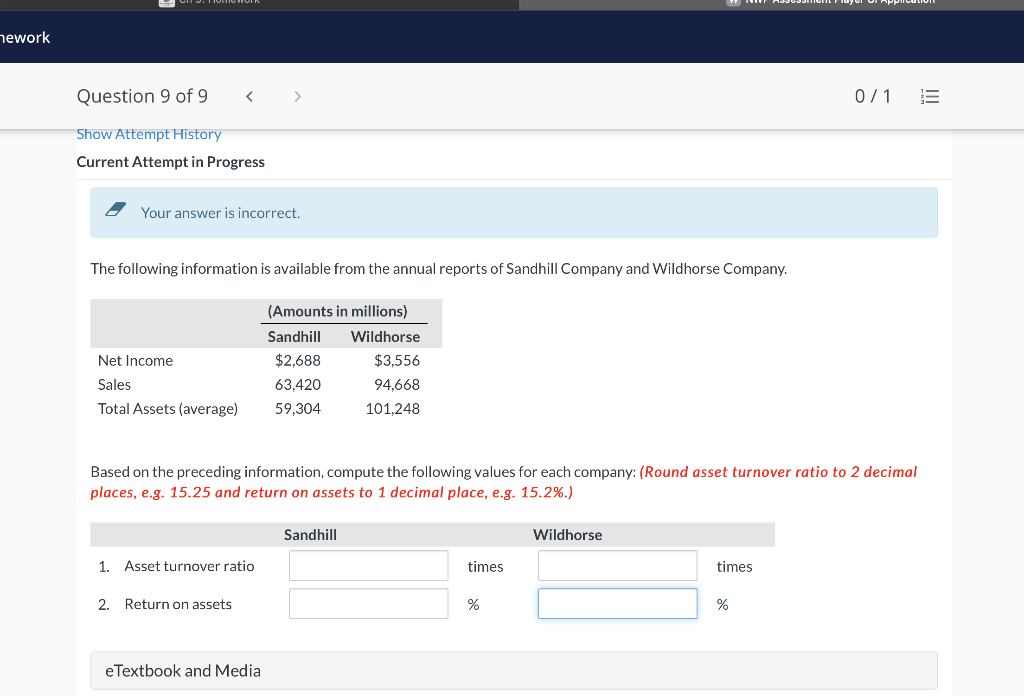Click the 0 / 1 score indicator

coord(872,97)
